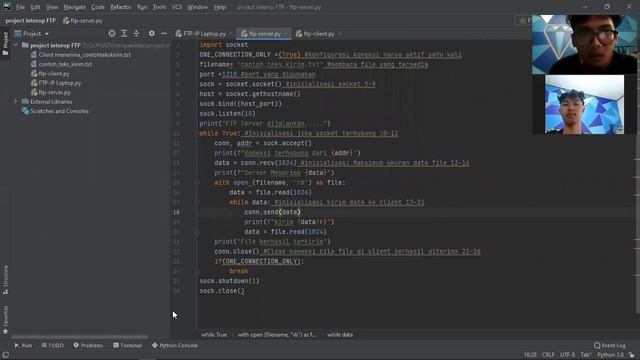Open the Help menu
This screenshot has width=640, height=360.
pyautogui.click(x=220, y=7)
